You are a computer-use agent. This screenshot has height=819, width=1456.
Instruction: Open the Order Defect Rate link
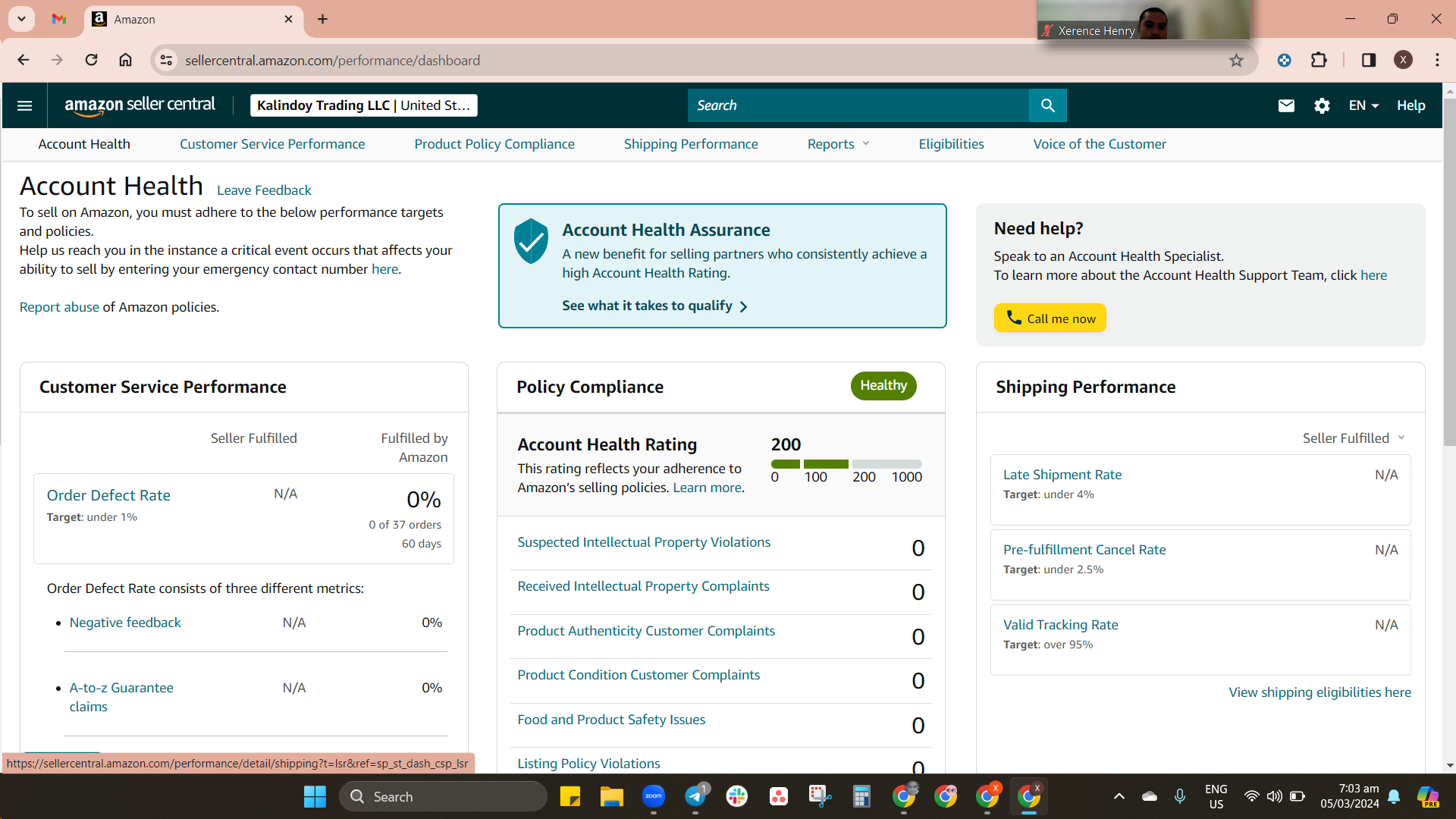point(108,495)
